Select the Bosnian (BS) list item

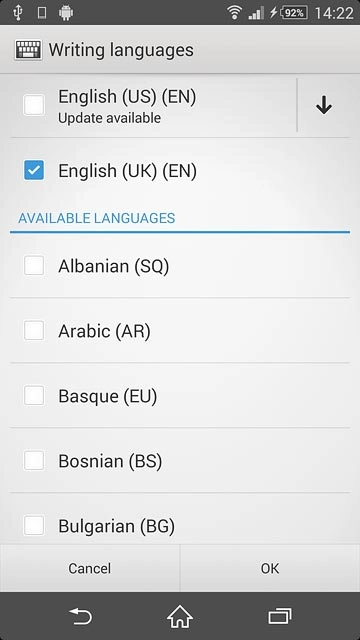pyautogui.click(x=180, y=461)
